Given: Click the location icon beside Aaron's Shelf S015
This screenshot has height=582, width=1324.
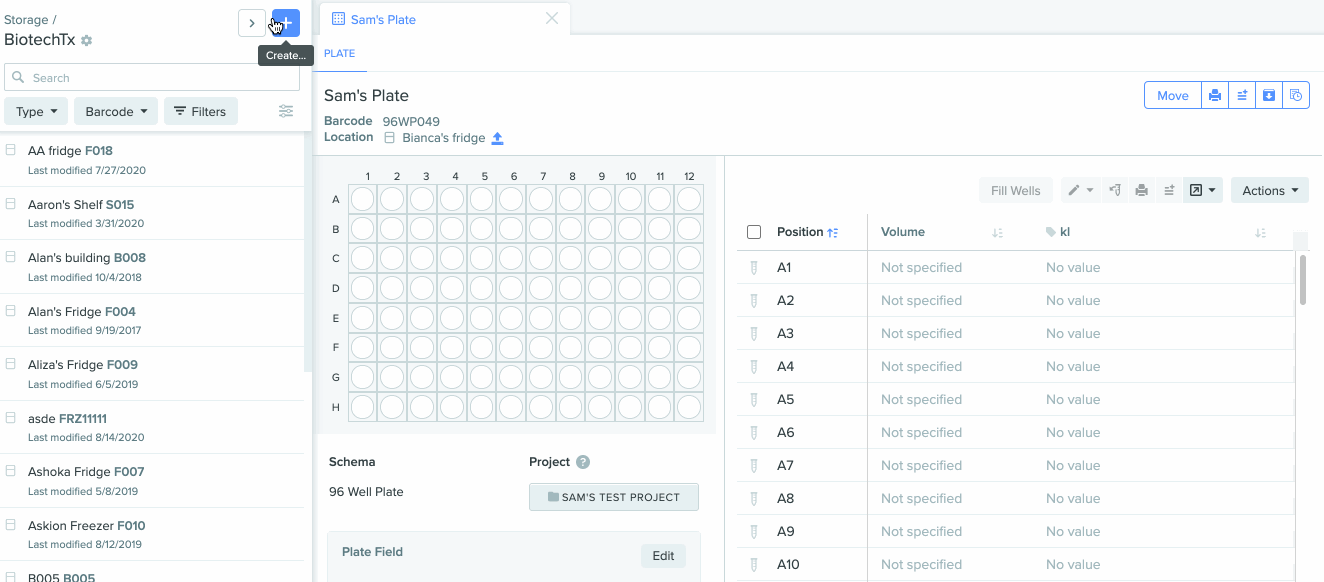Looking at the screenshot, I should point(11,204).
